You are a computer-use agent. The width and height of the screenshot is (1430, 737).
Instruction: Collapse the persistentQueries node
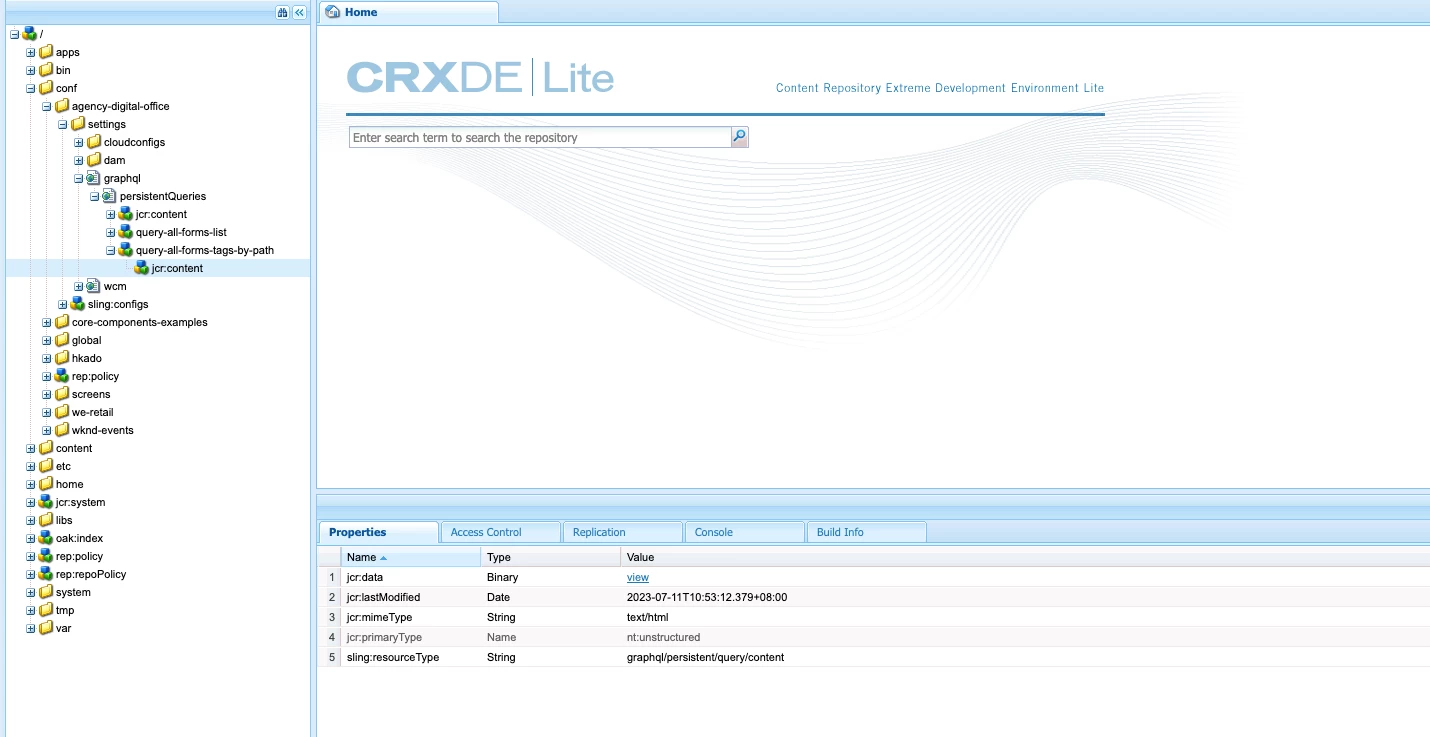tap(95, 197)
